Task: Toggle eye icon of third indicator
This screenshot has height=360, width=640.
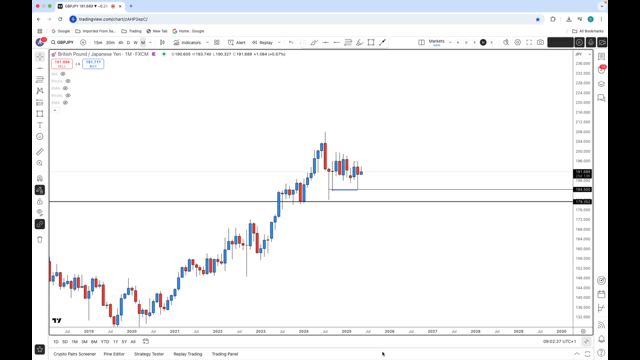Action: pos(65,88)
